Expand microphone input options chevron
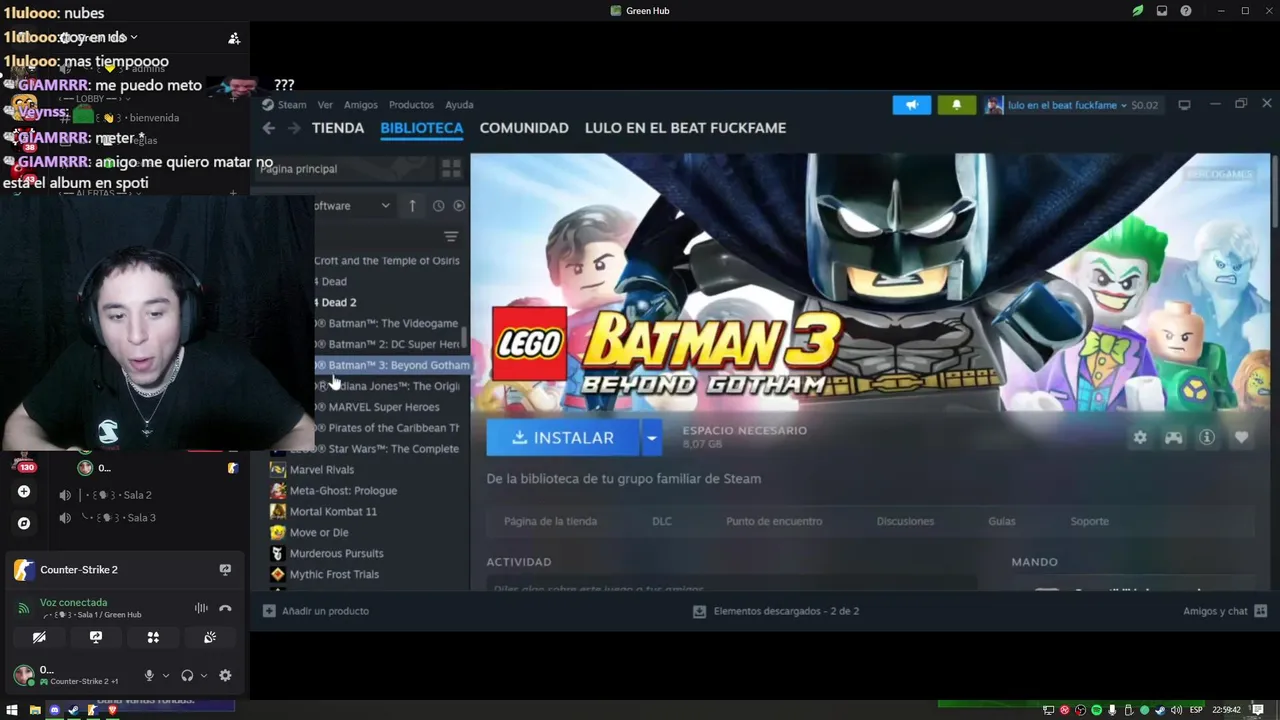The height and width of the screenshot is (720, 1280). [x=166, y=676]
